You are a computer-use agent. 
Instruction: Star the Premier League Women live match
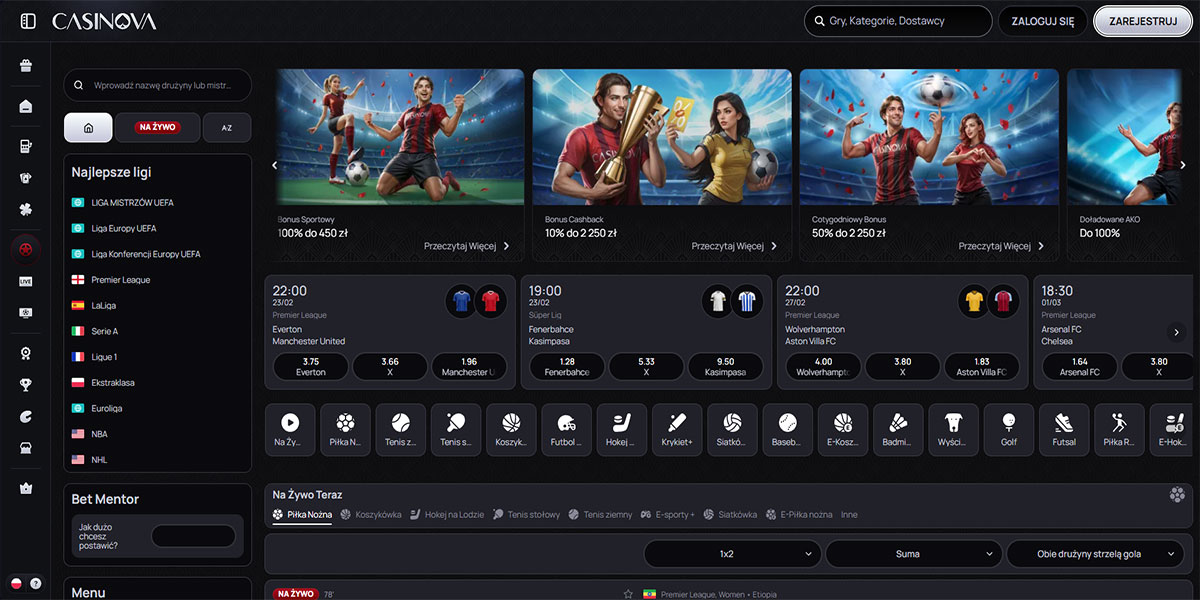point(628,592)
